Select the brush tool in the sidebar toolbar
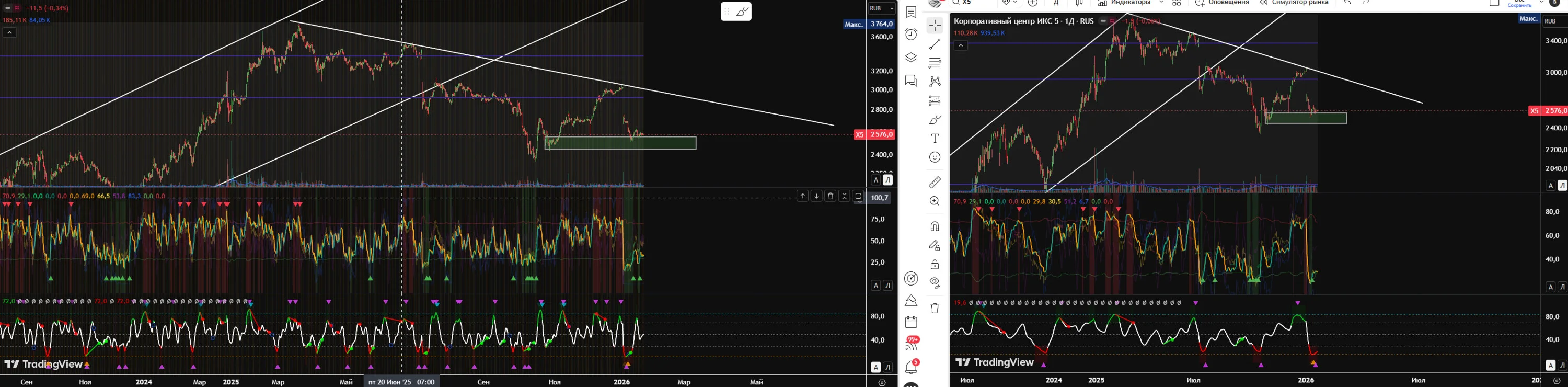 [x=935, y=119]
